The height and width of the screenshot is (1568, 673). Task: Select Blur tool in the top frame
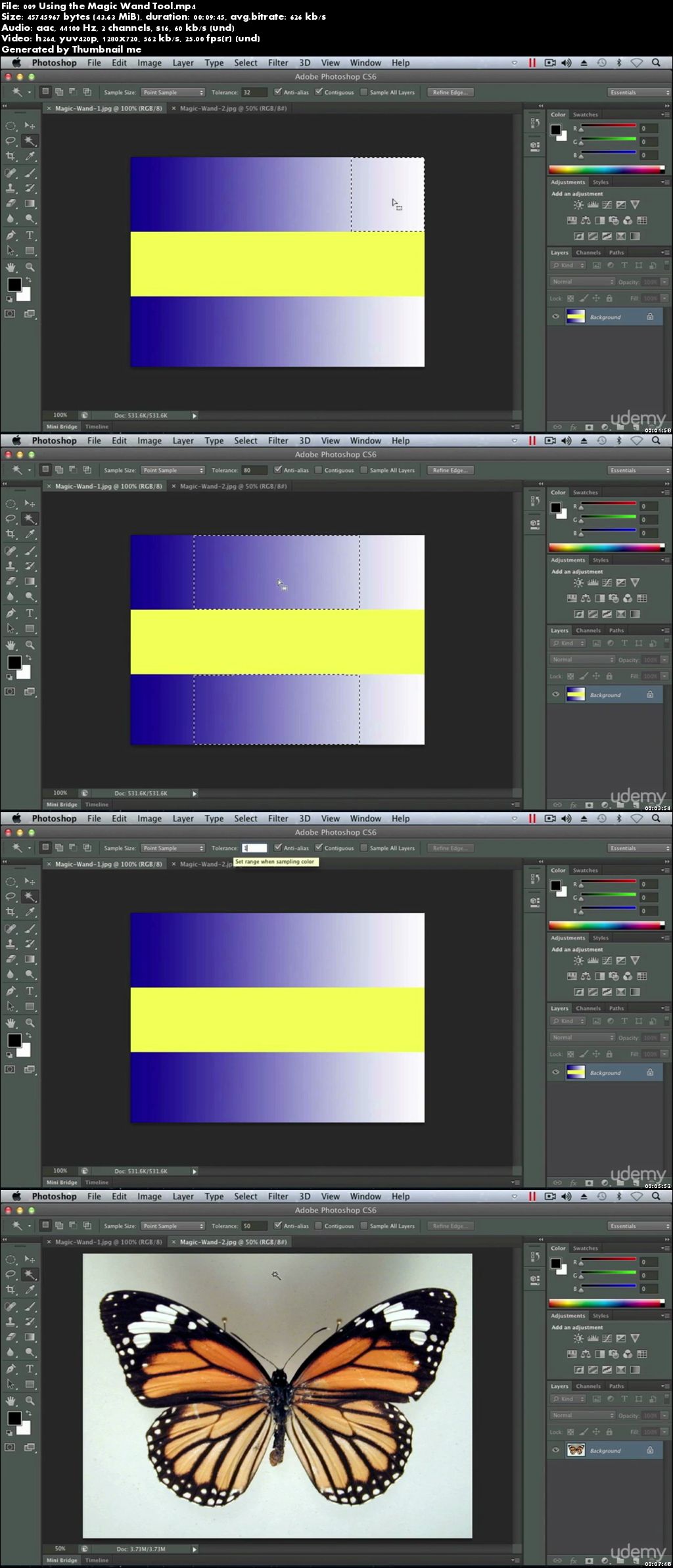(11, 219)
